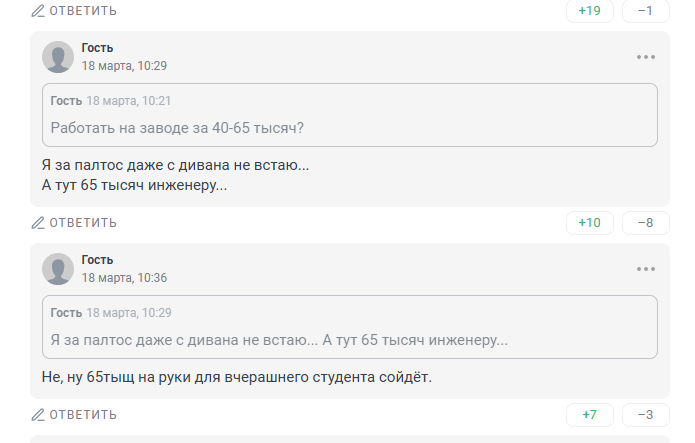Open three-dots menu on 10:36 comment
This screenshot has height=443, width=695.
(x=645, y=269)
